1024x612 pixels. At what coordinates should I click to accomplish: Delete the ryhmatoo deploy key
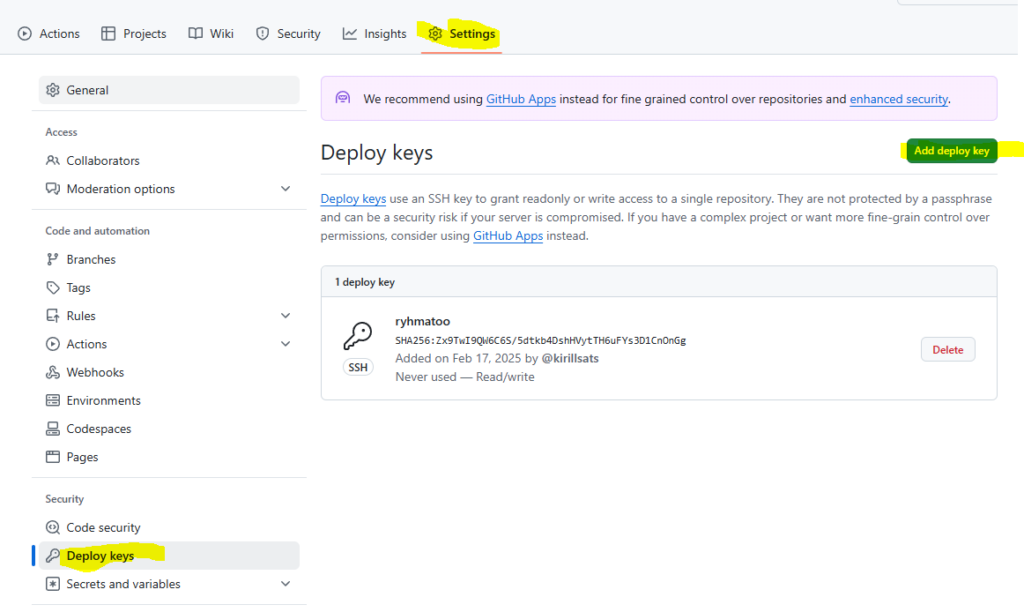pos(948,350)
